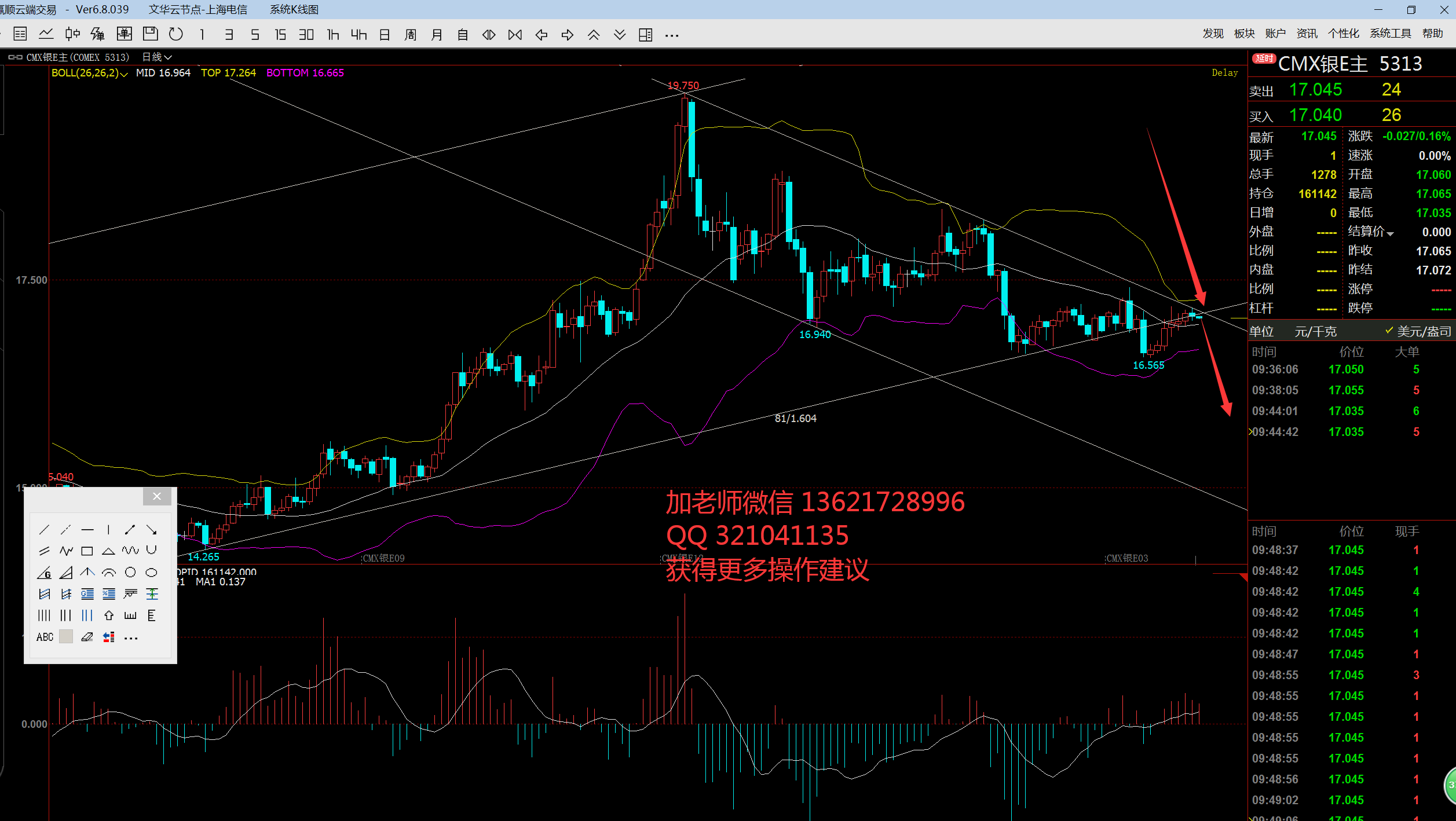Switch to 15 minute period button
The height and width of the screenshot is (821, 1456).
pyautogui.click(x=280, y=35)
